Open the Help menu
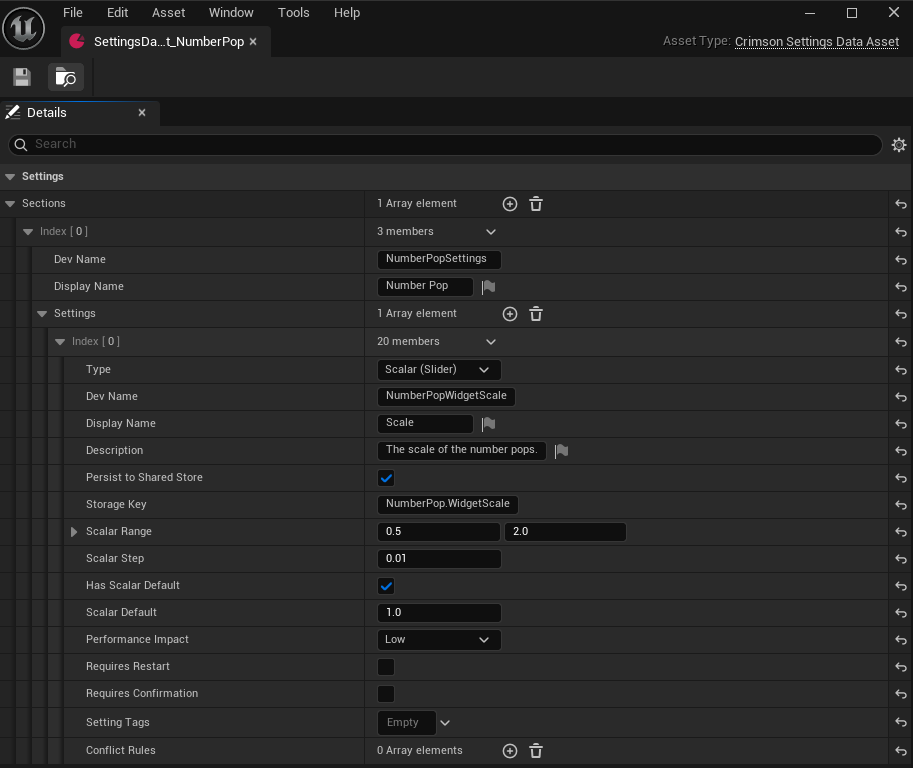The width and height of the screenshot is (913, 768). [x=347, y=12]
